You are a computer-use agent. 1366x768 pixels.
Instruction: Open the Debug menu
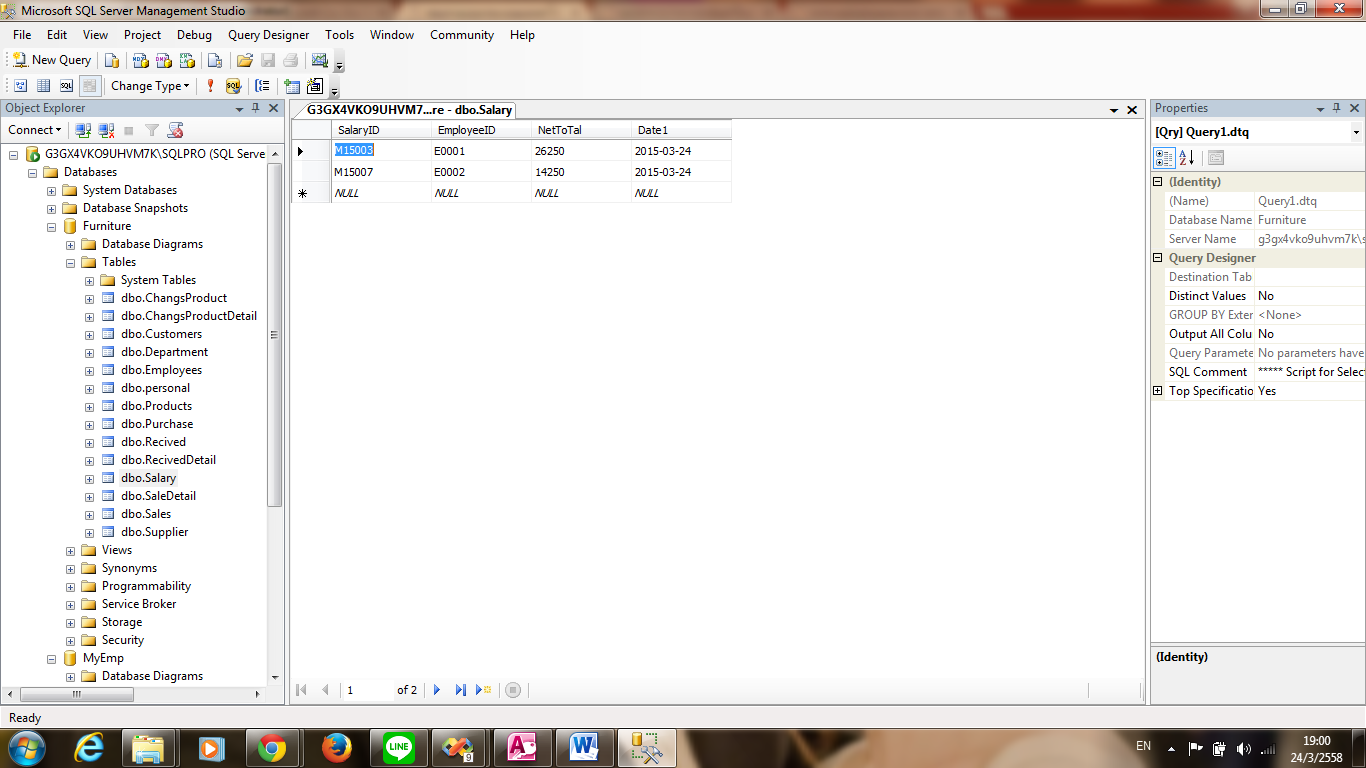(195, 35)
